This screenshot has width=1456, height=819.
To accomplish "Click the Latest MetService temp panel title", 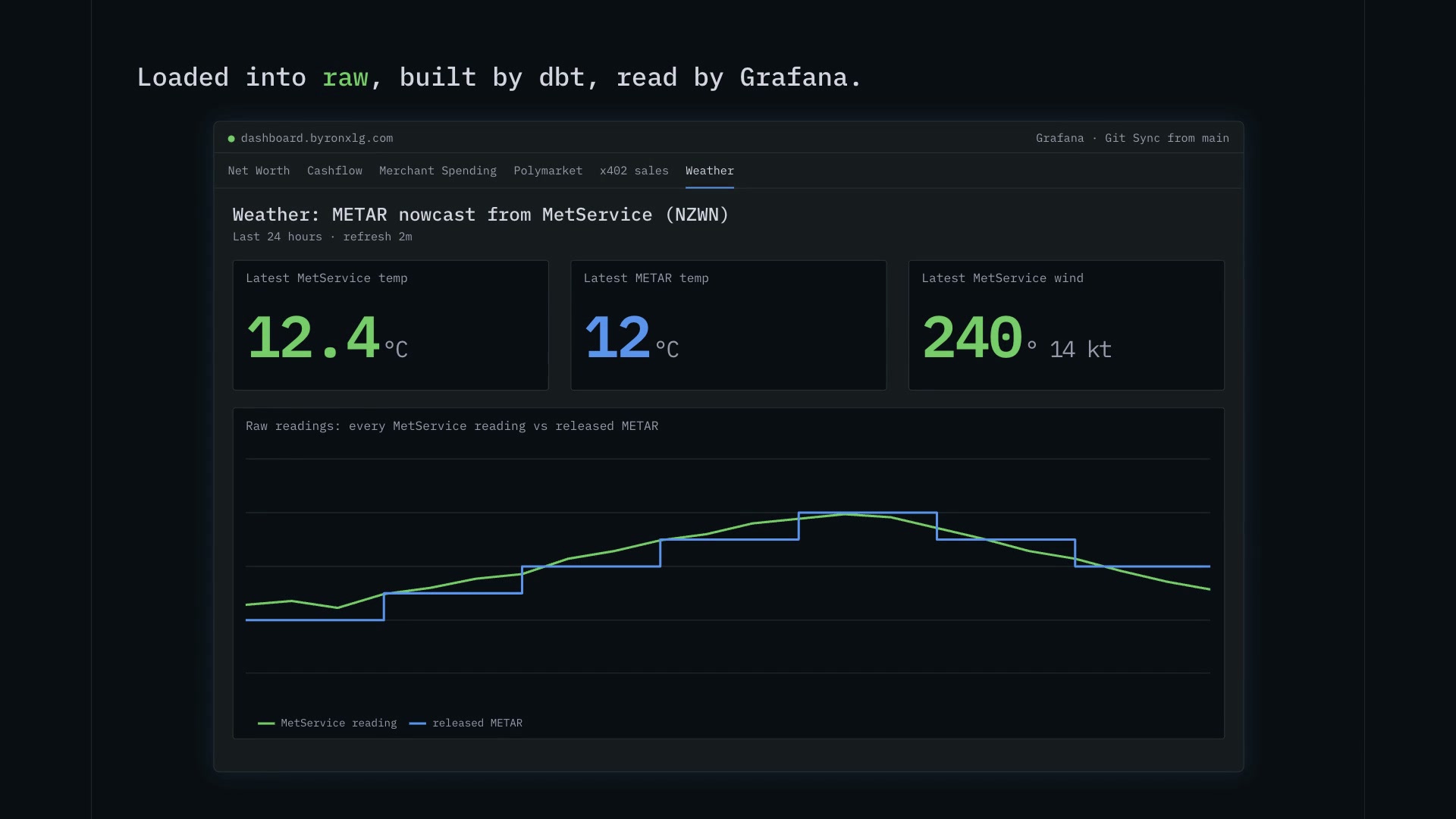I will pos(327,278).
